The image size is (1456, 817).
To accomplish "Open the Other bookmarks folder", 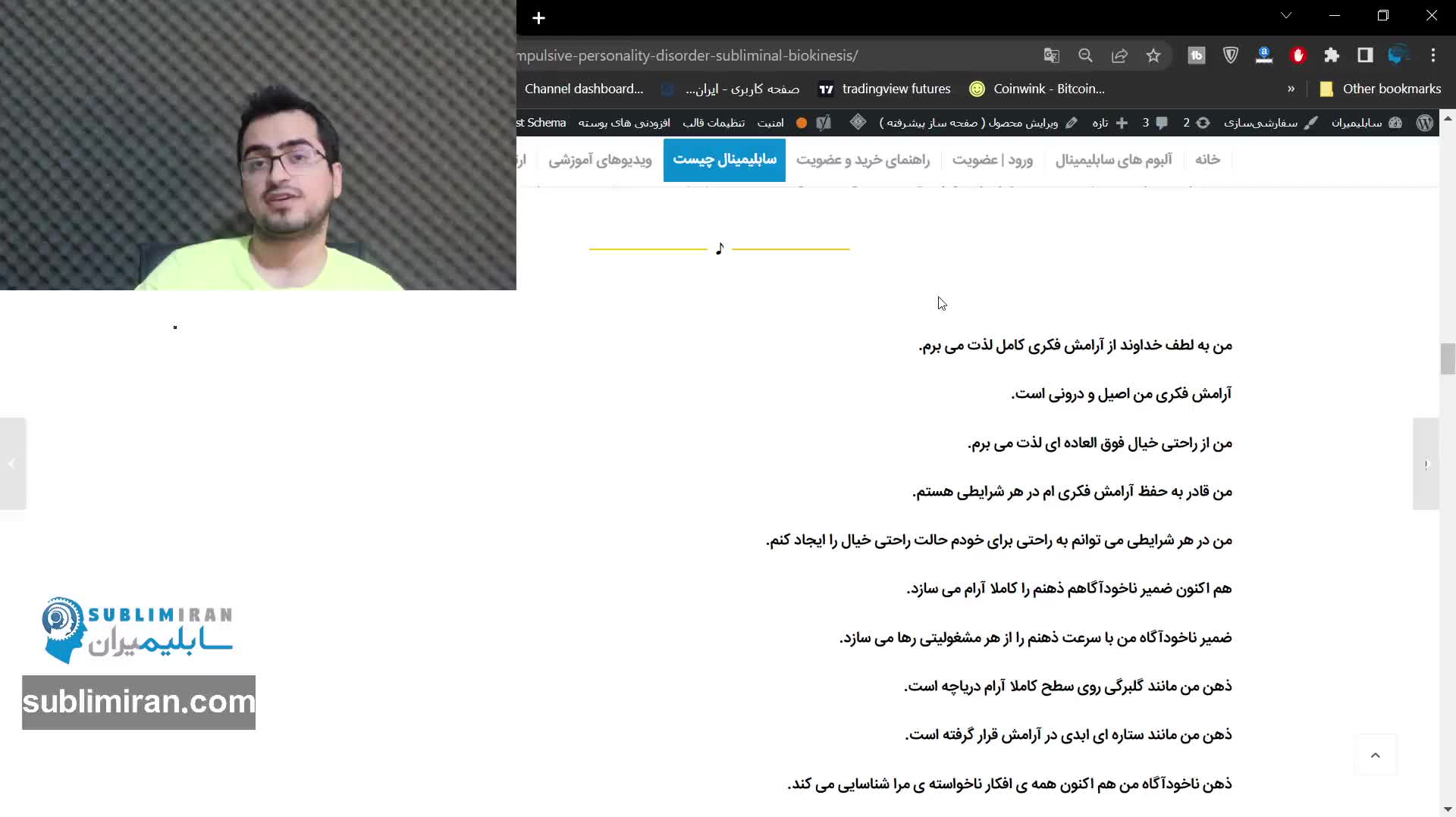I will 1380,89.
